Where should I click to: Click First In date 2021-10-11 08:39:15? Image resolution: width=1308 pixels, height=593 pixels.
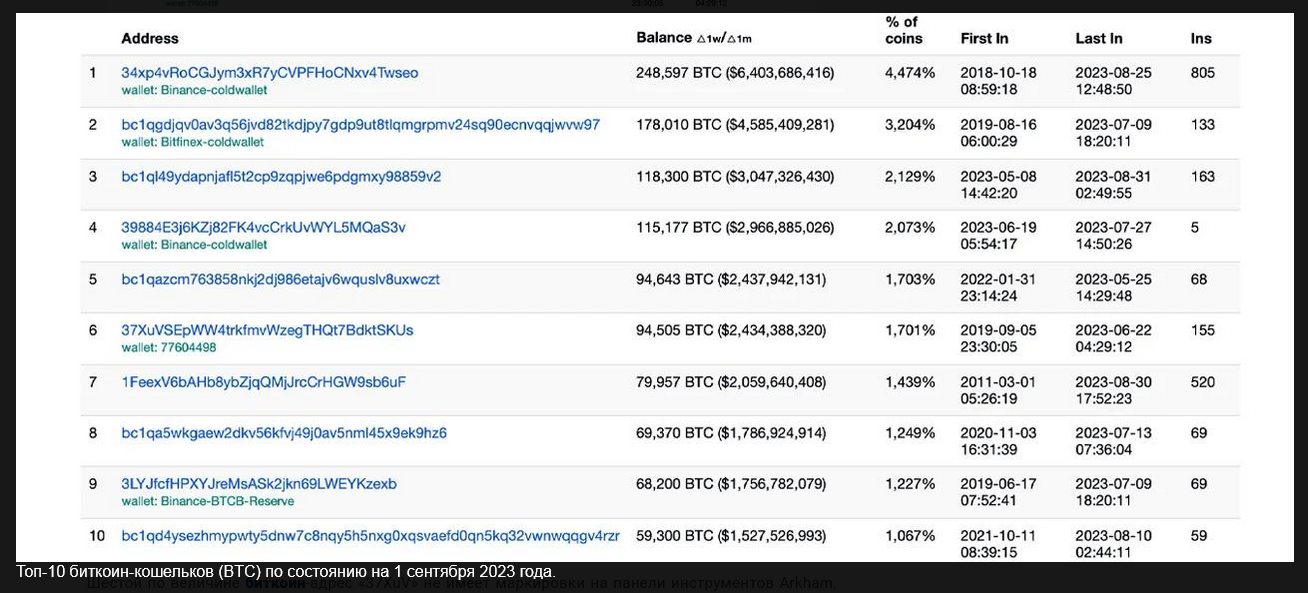998,544
